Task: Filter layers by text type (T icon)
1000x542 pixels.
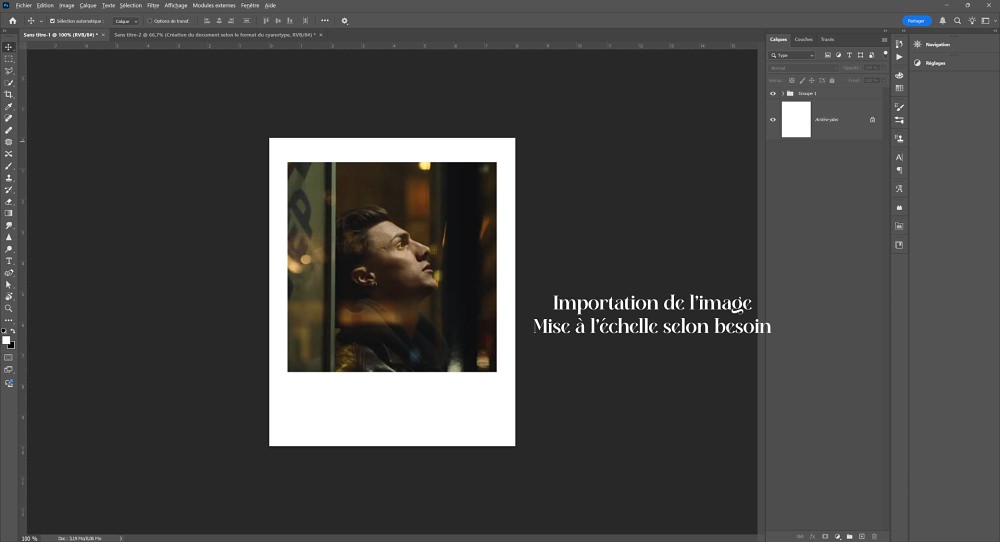Action: tap(849, 55)
